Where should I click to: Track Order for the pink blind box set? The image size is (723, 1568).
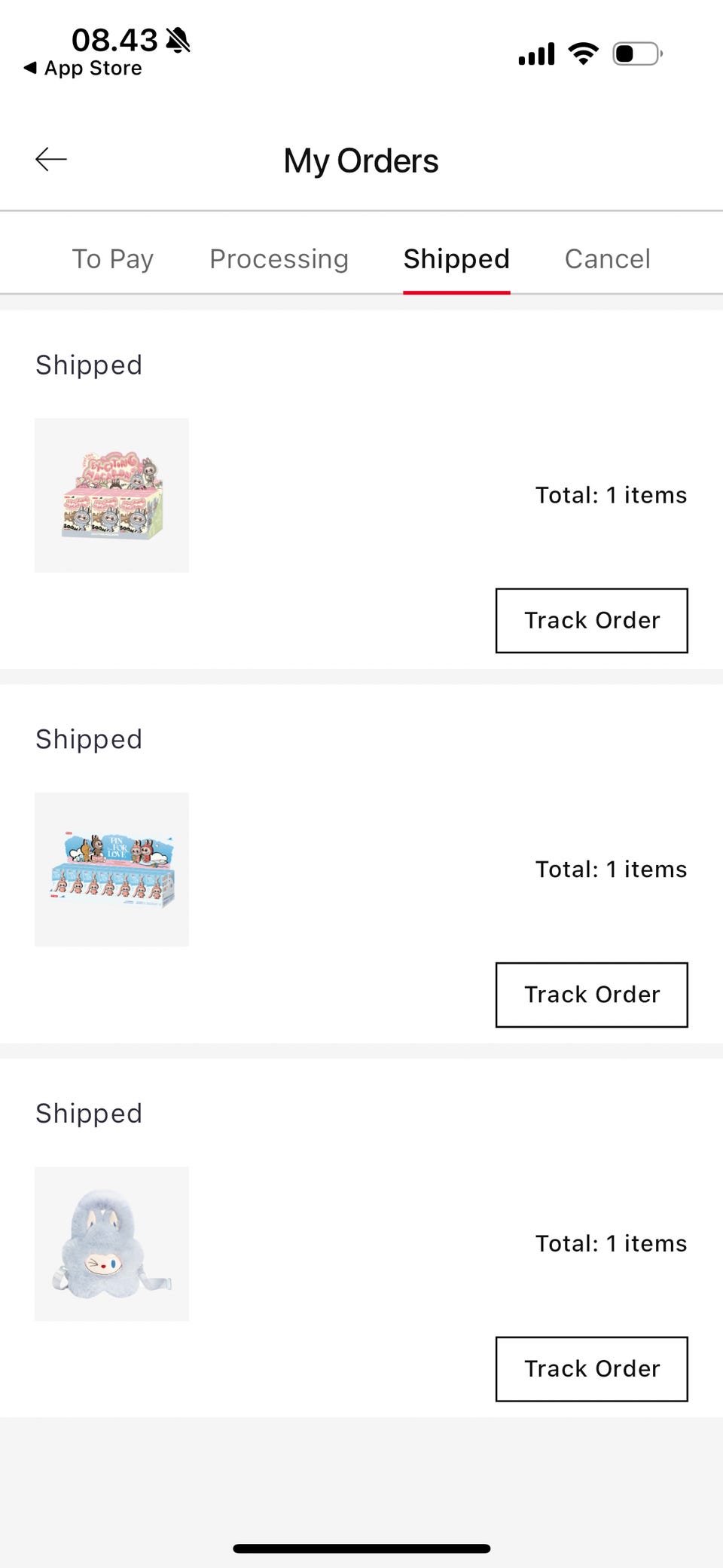tap(591, 621)
